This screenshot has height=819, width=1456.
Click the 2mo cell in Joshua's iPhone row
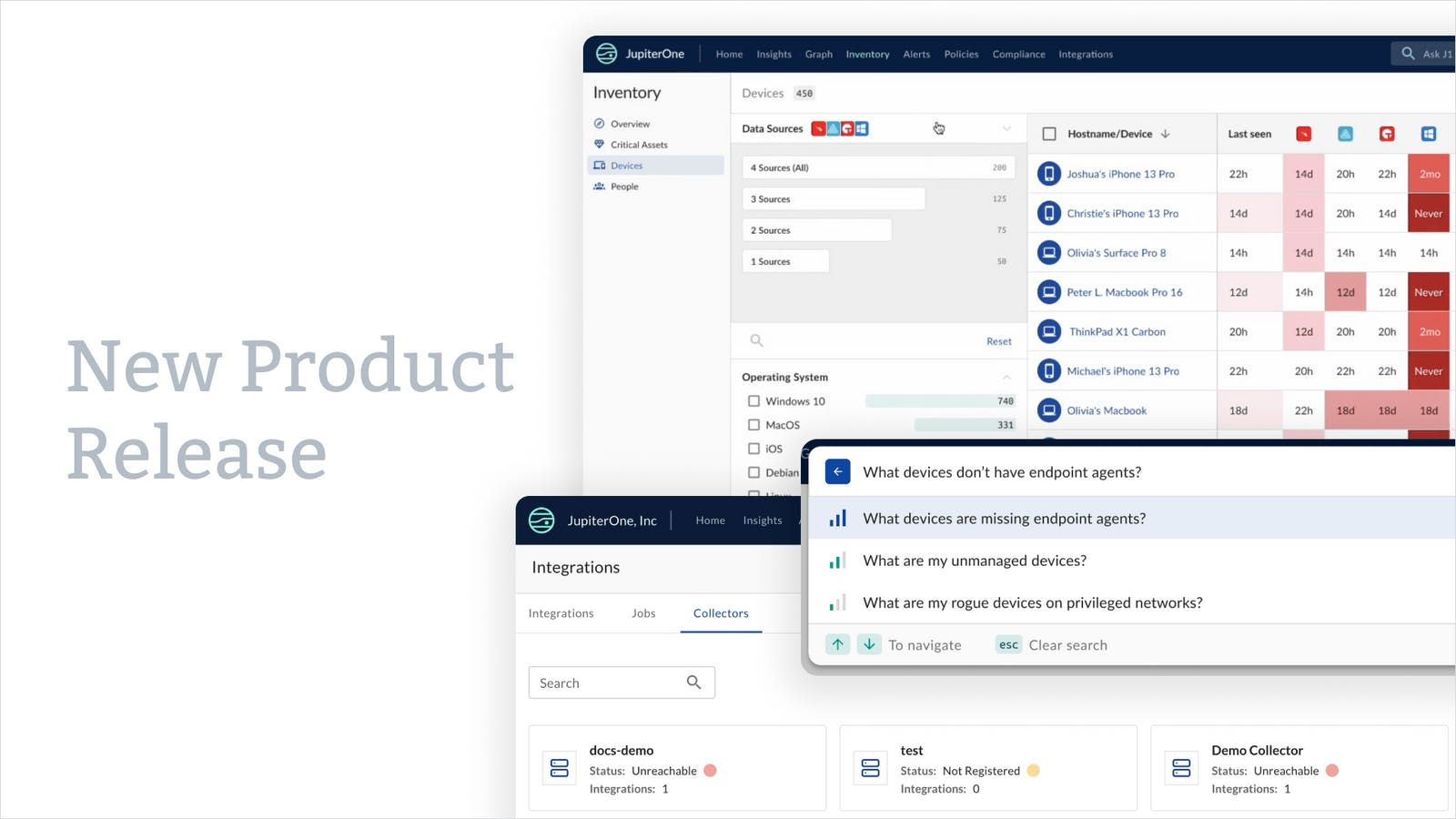pos(1430,174)
